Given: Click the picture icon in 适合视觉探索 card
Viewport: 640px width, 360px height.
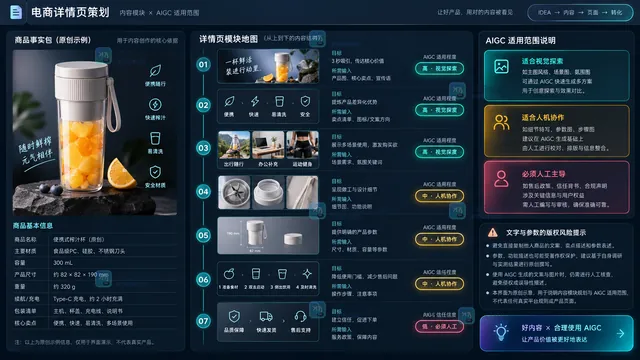Looking at the screenshot, I should pos(501,66).
